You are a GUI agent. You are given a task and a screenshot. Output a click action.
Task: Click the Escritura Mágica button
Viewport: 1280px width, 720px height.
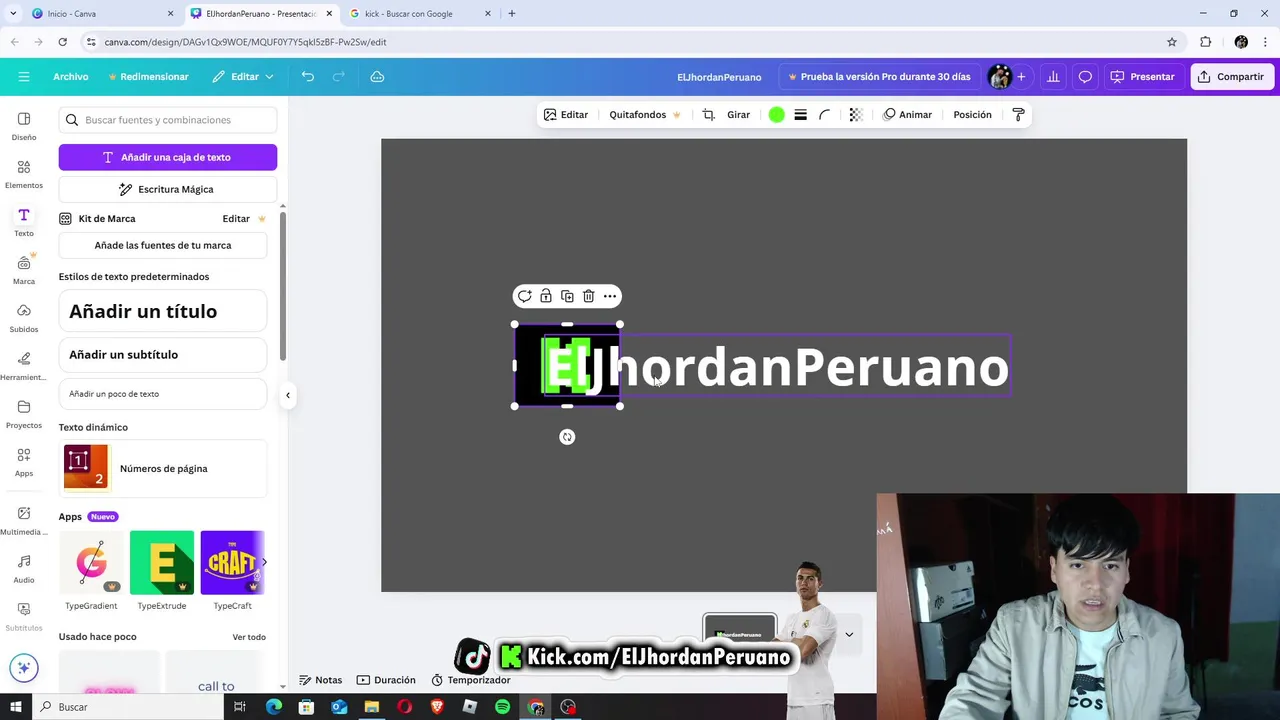point(168,189)
